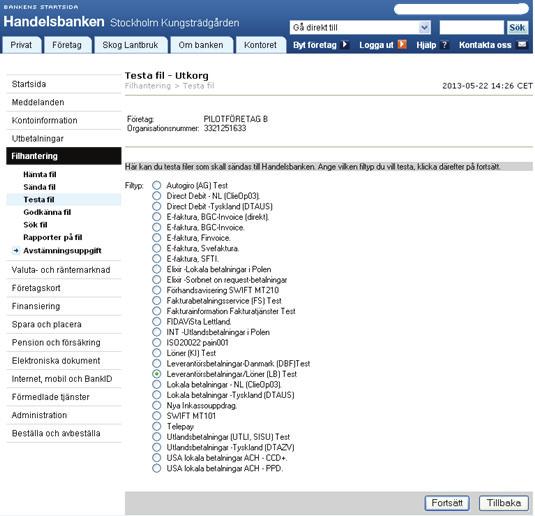Go to the Om banken tab
This screenshot has width=535, height=516.
coord(201,45)
